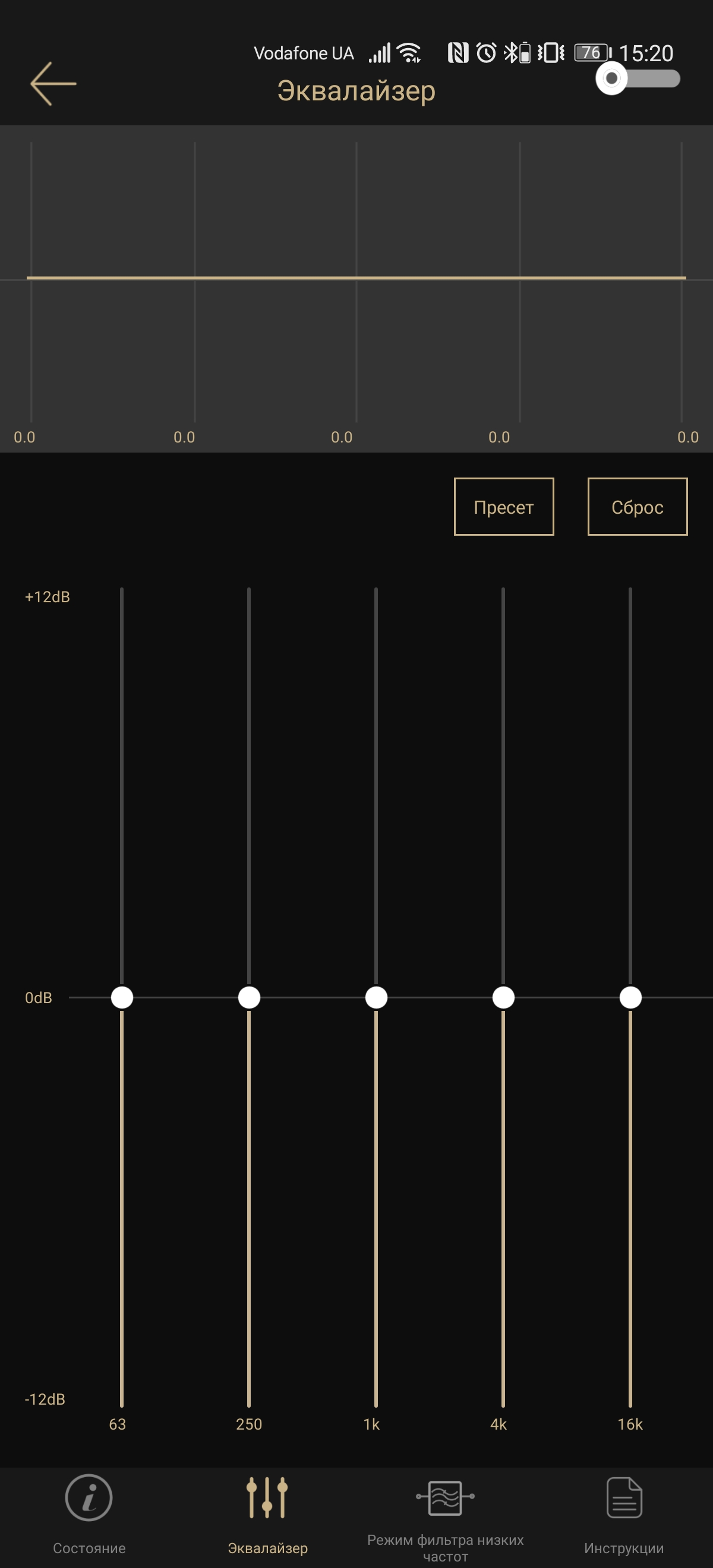The width and height of the screenshot is (713, 1568).
Task: Select the Эквалайзер sliders tab icon
Action: [x=267, y=1497]
